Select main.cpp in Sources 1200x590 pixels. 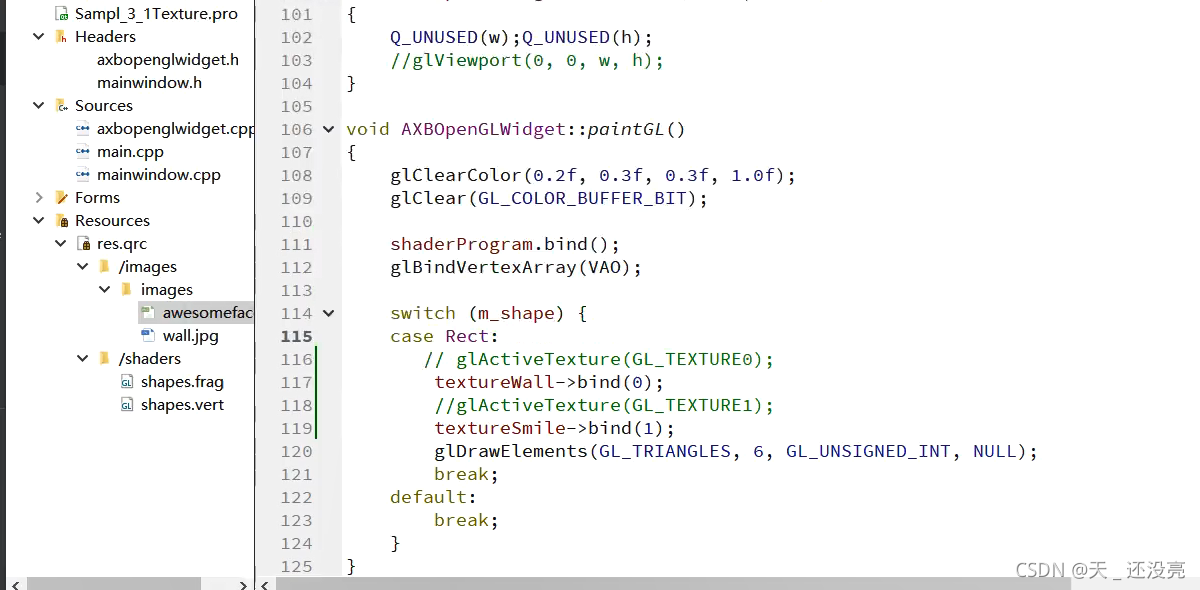point(130,152)
